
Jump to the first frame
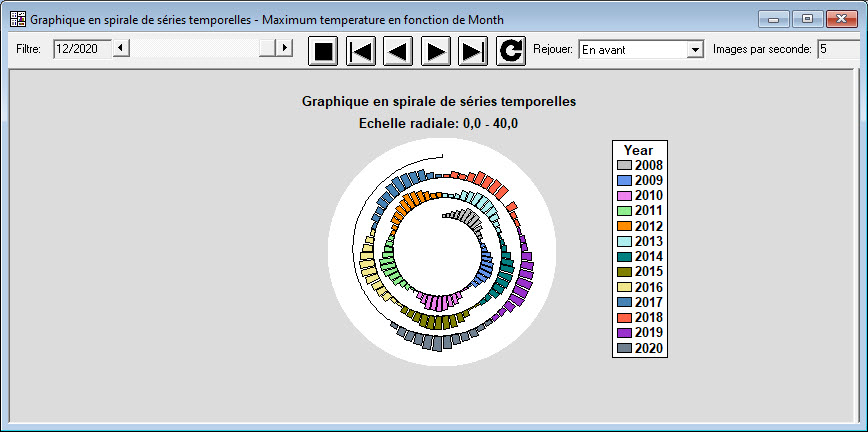pyautogui.click(x=360, y=51)
